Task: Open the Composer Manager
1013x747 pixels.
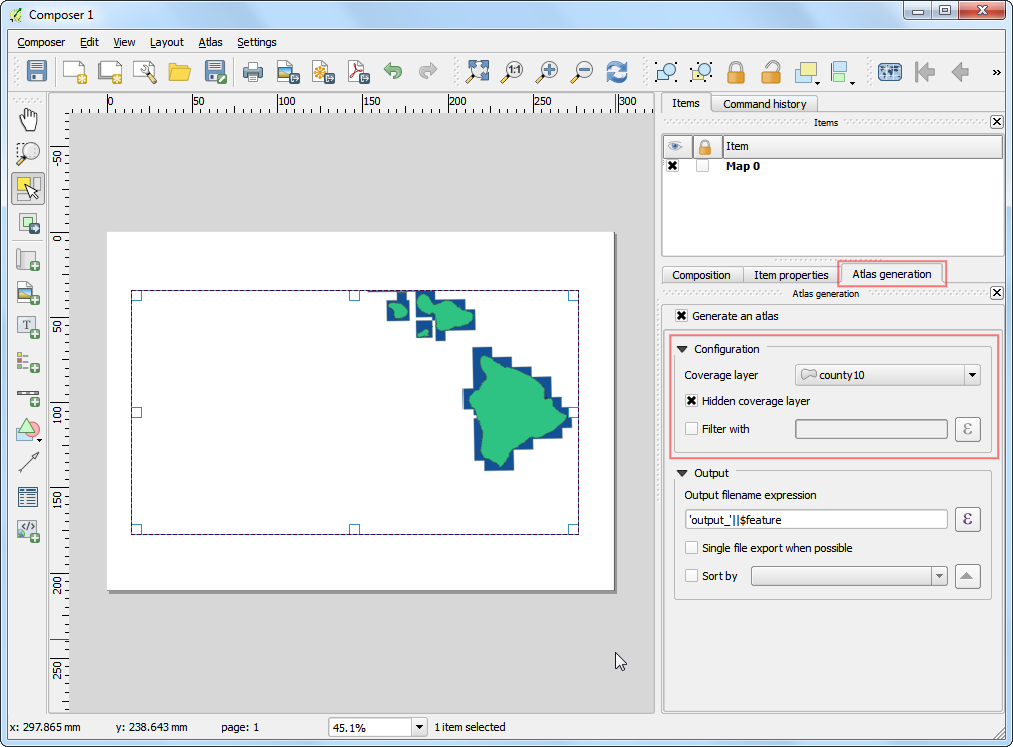Action: pyautogui.click(x=145, y=71)
